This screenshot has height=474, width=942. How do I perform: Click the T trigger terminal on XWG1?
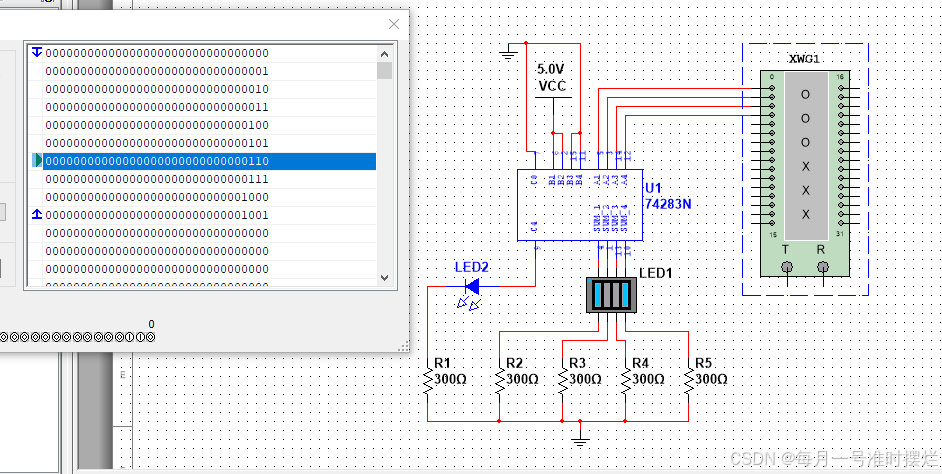click(786, 267)
